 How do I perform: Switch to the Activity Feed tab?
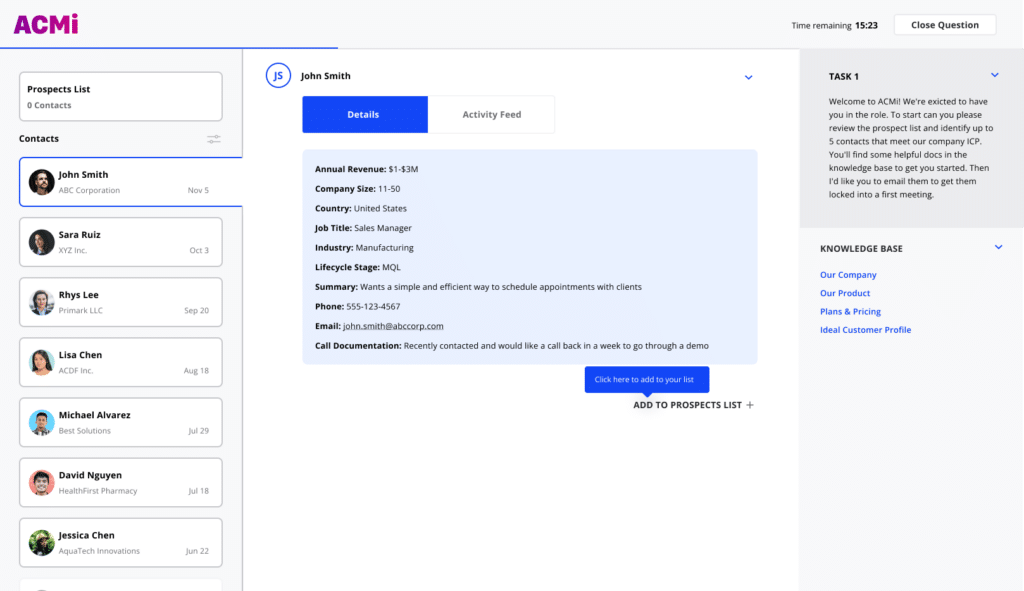coord(492,114)
